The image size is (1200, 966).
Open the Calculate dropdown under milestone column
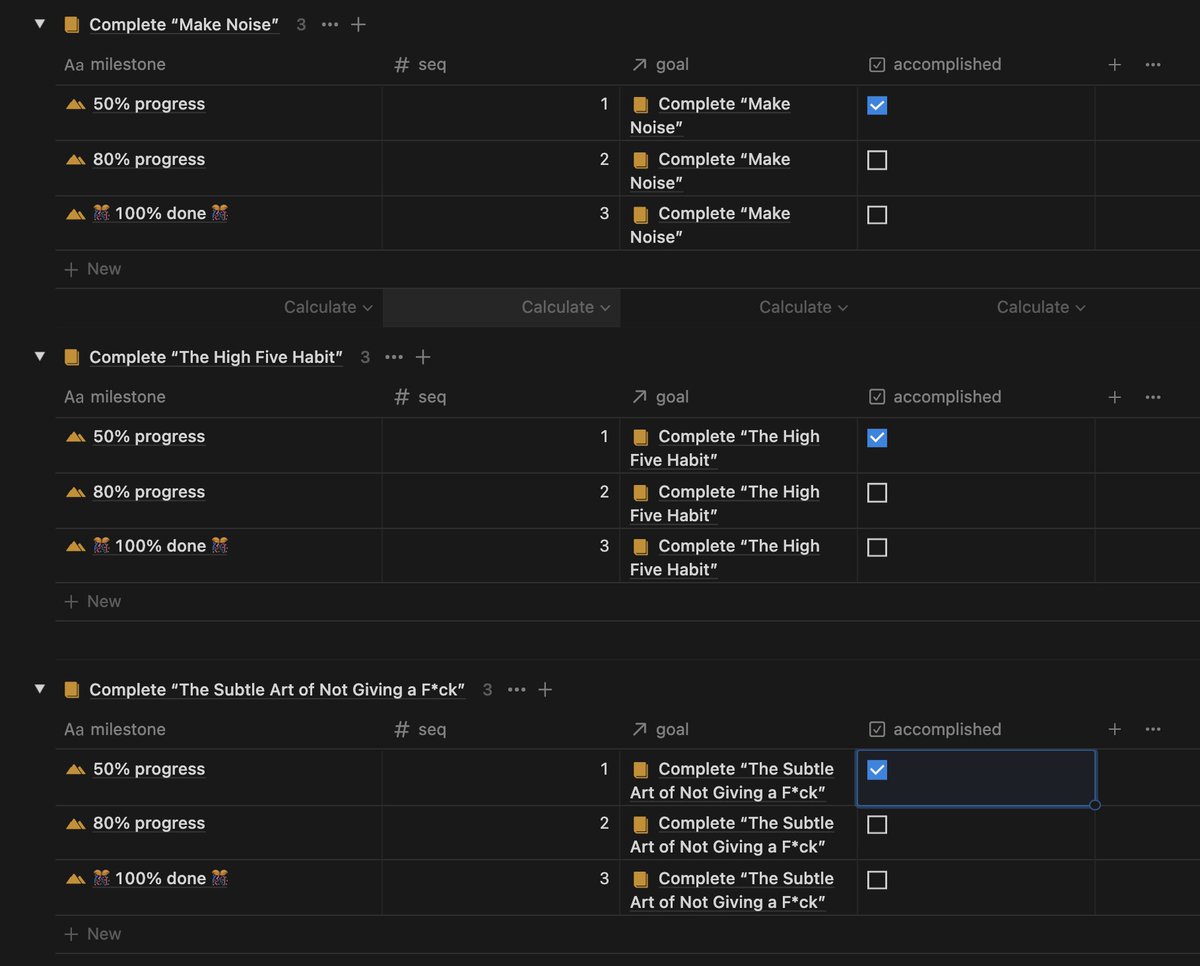(x=328, y=307)
